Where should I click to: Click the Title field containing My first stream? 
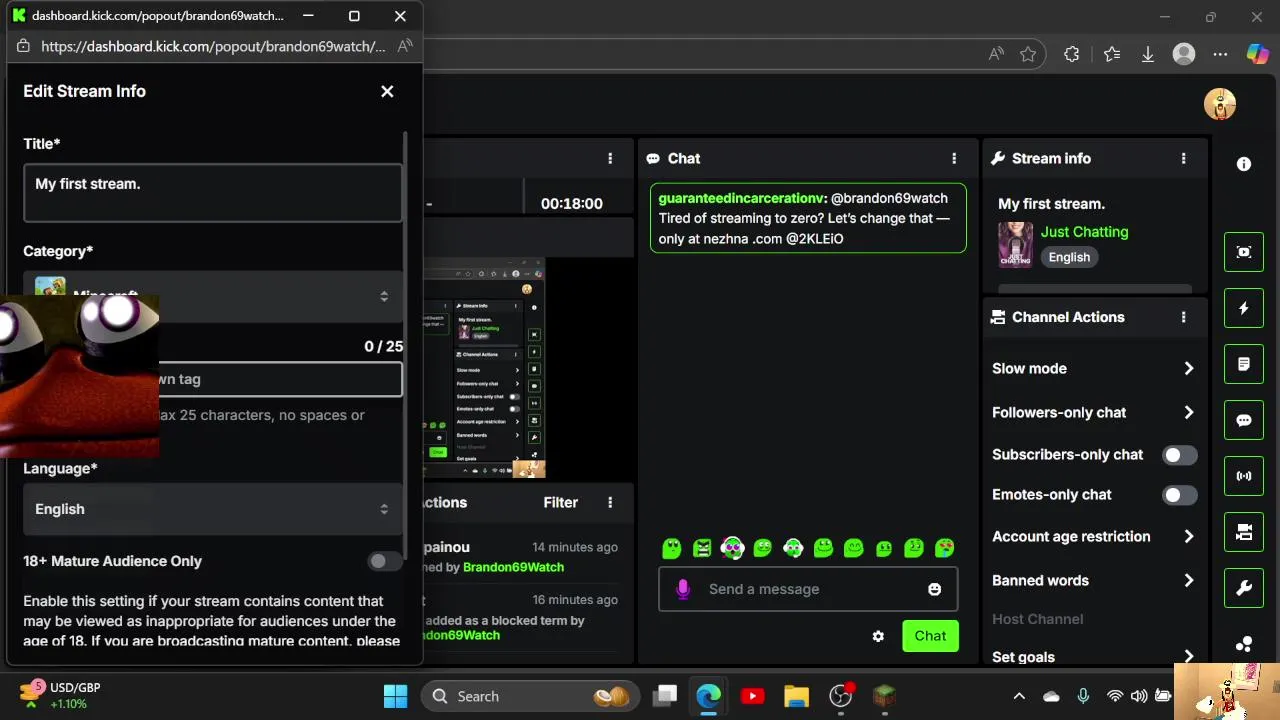click(x=213, y=192)
